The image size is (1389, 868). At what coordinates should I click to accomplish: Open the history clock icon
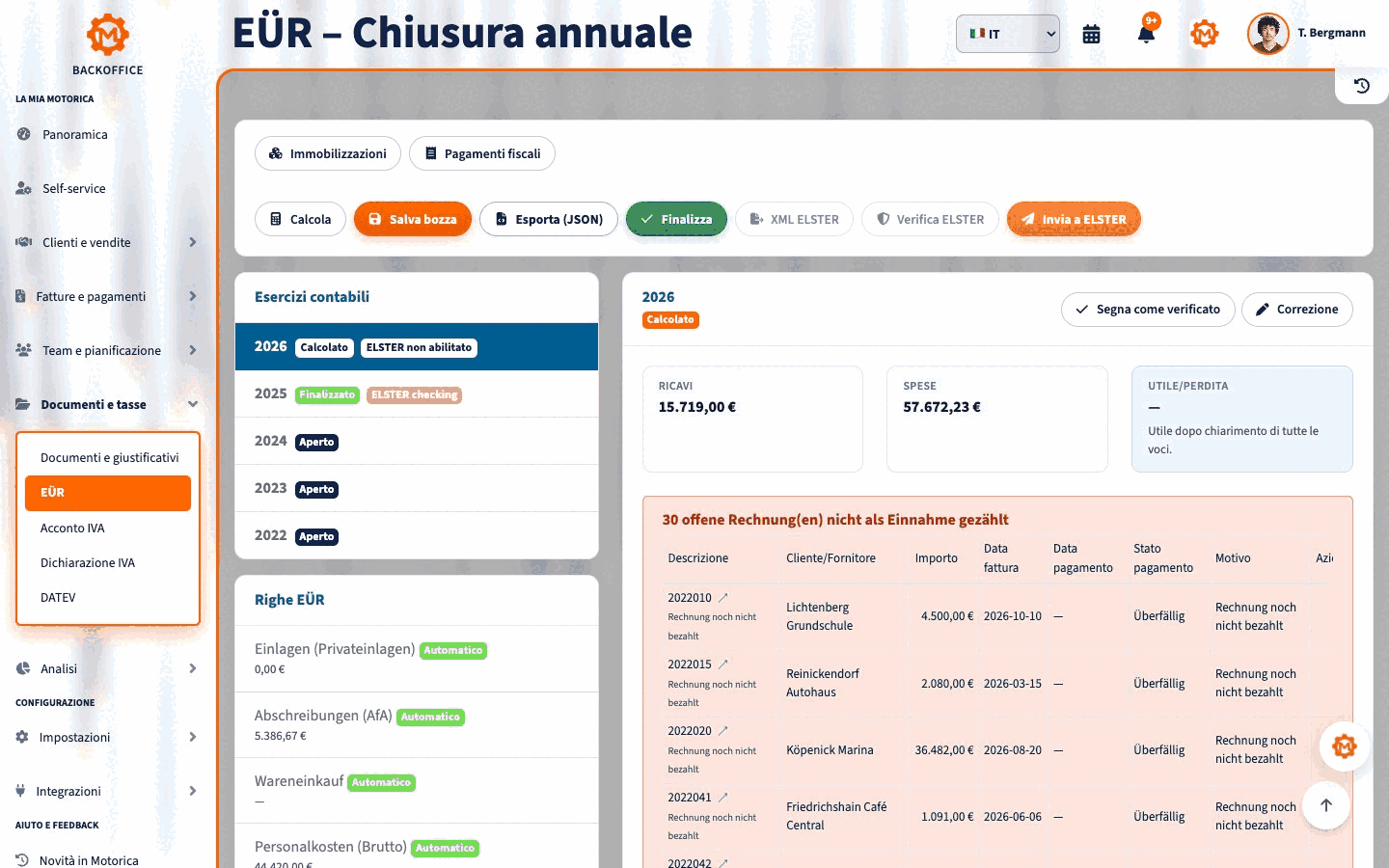(1362, 86)
